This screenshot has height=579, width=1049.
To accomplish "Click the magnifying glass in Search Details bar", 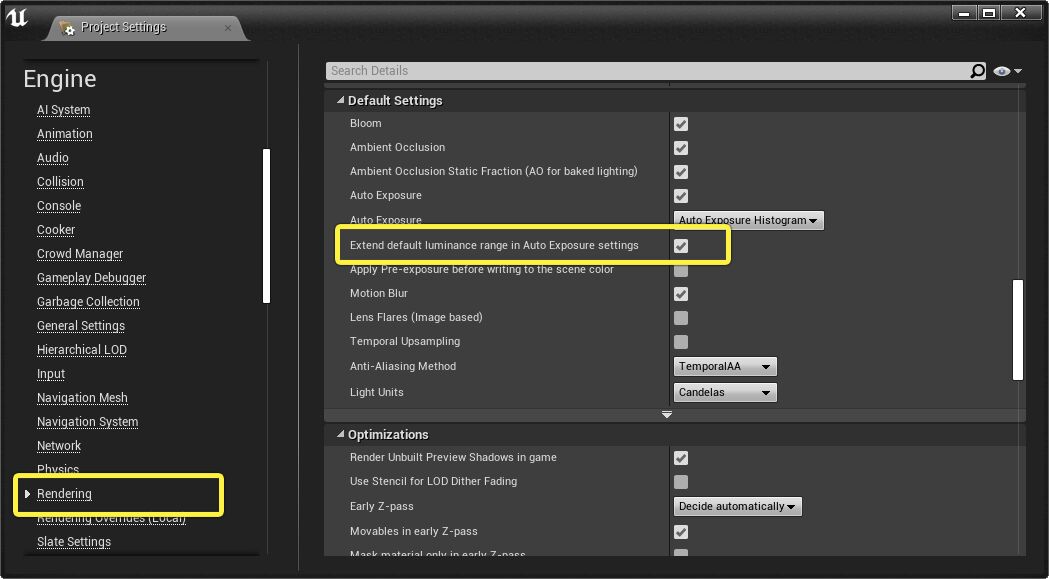I will (976, 70).
